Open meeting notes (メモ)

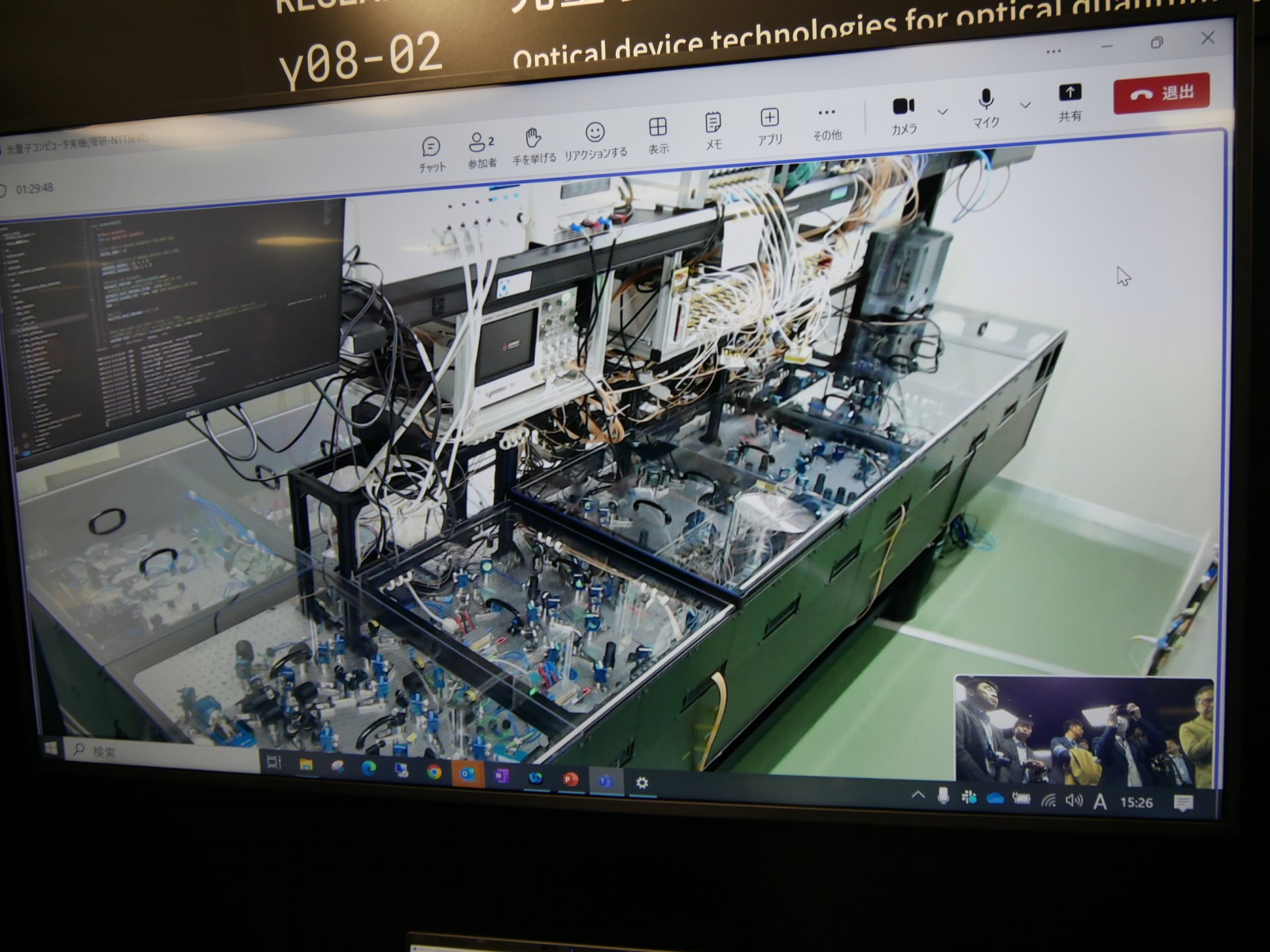click(x=714, y=131)
